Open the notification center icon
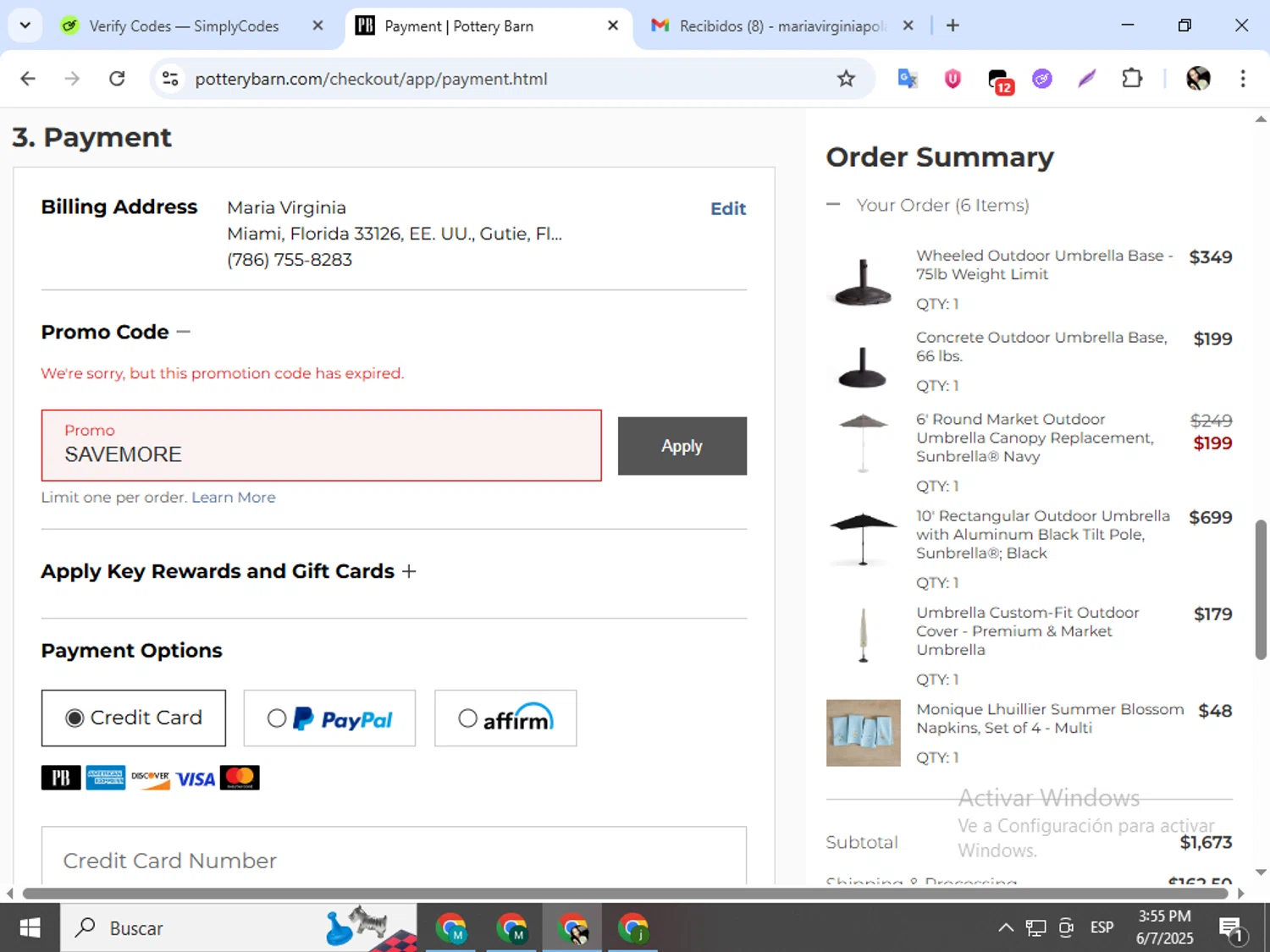This screenshot has height=952, width=1270. click(1232, 929)
